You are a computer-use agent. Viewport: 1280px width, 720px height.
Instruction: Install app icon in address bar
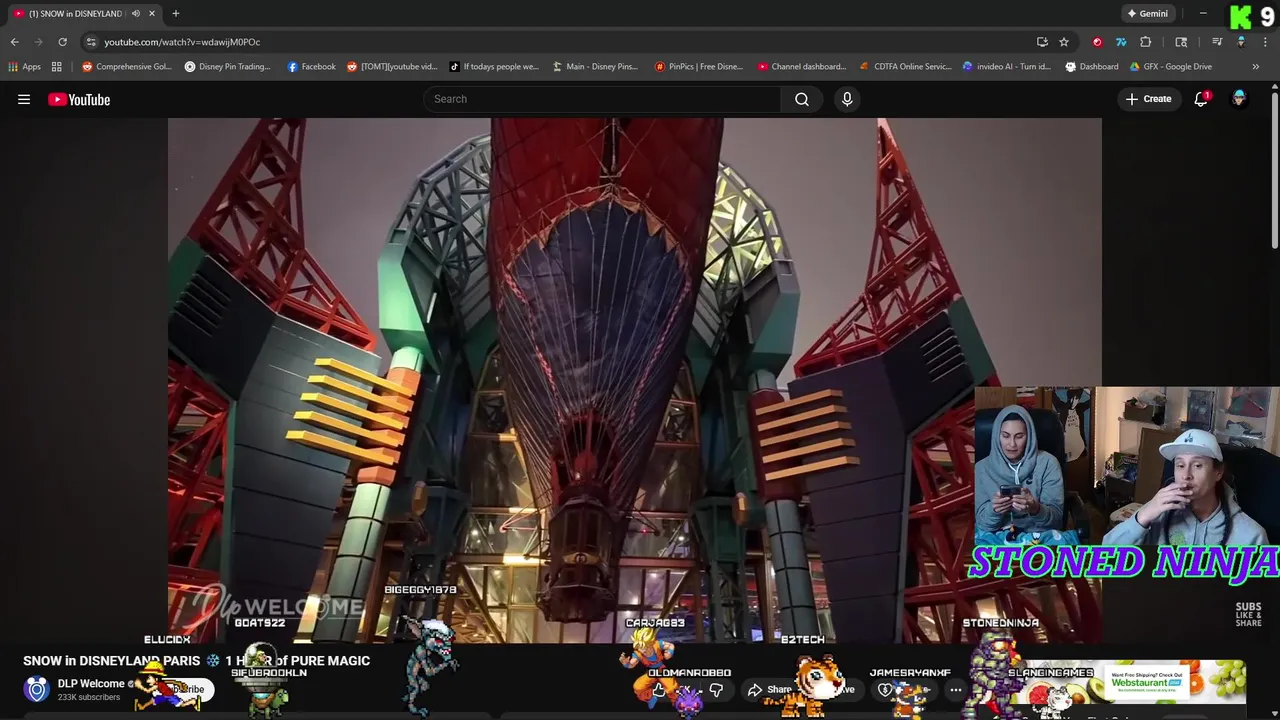click(x=1042, y=42)
